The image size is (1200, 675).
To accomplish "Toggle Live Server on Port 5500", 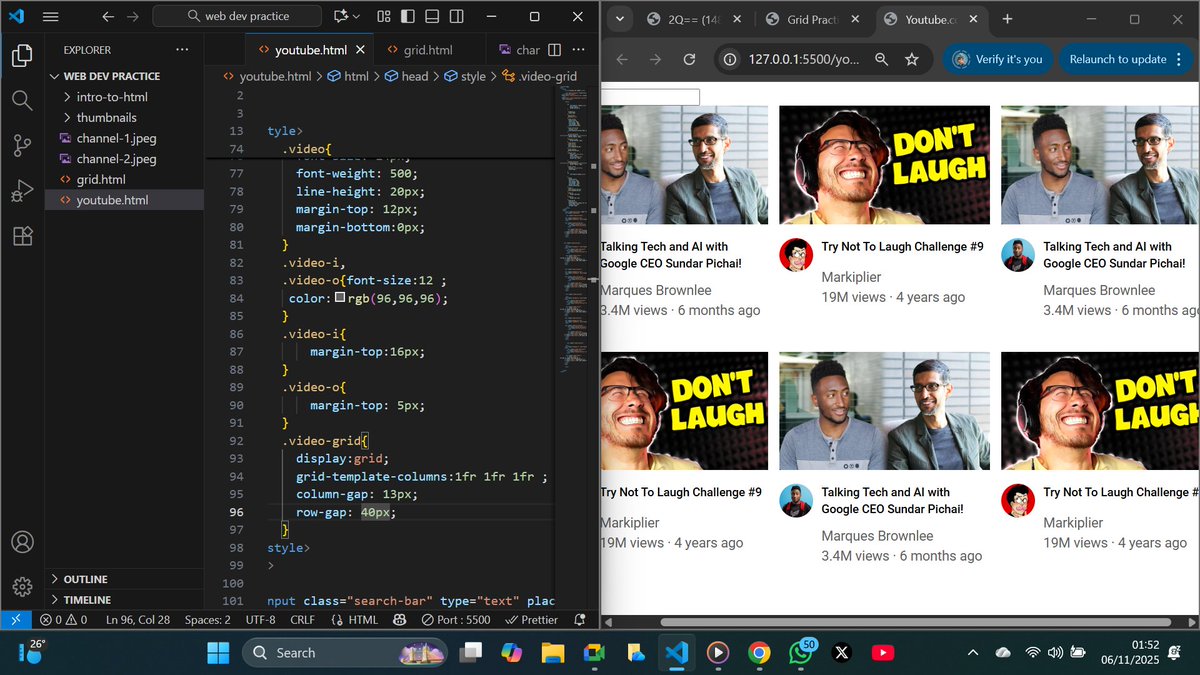I will [x=457, y=620].
